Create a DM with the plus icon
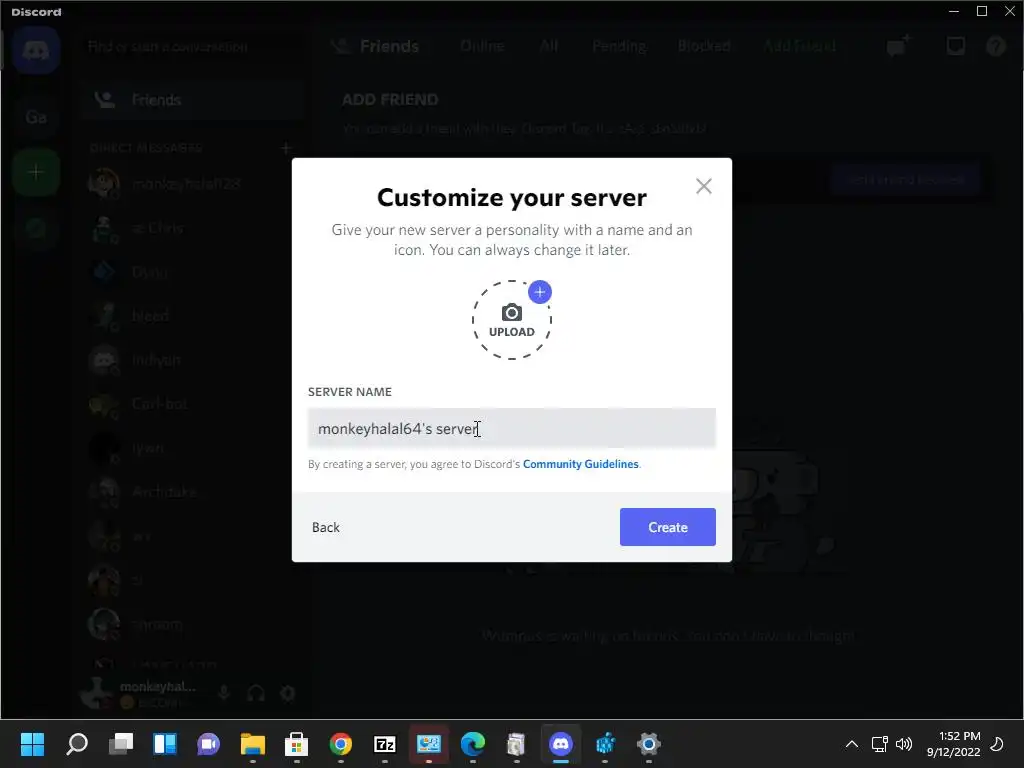The width and height of the screenshot is (1024, 768). pos(286,148)
